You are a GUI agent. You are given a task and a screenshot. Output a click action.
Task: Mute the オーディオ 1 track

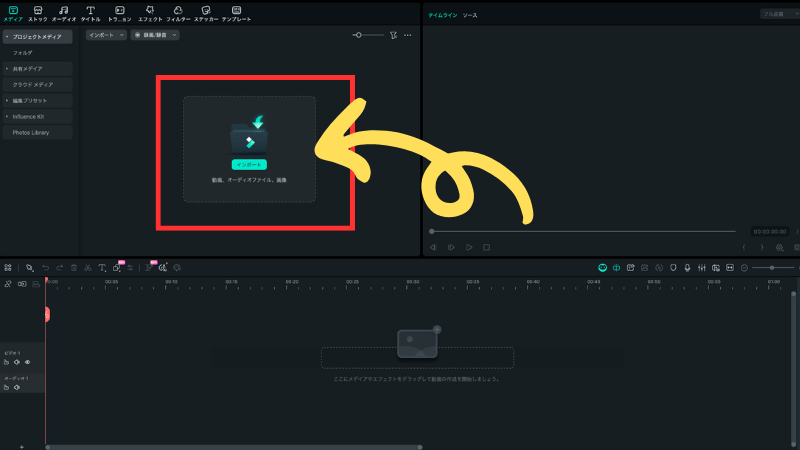point(17,387)
